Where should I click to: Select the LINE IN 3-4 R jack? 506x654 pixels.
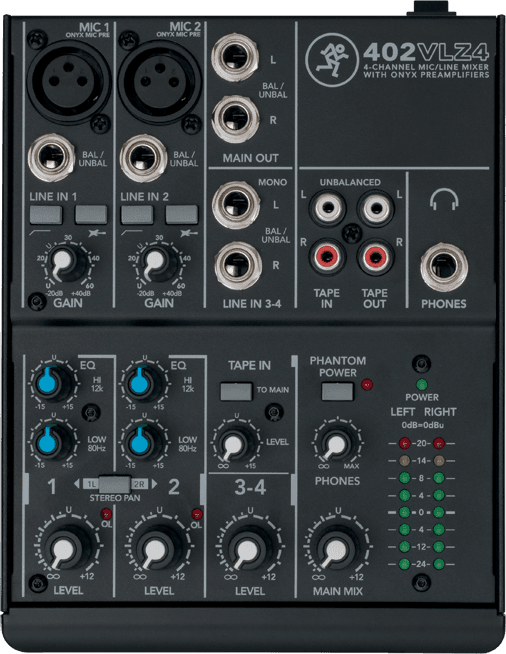point(238,266)
